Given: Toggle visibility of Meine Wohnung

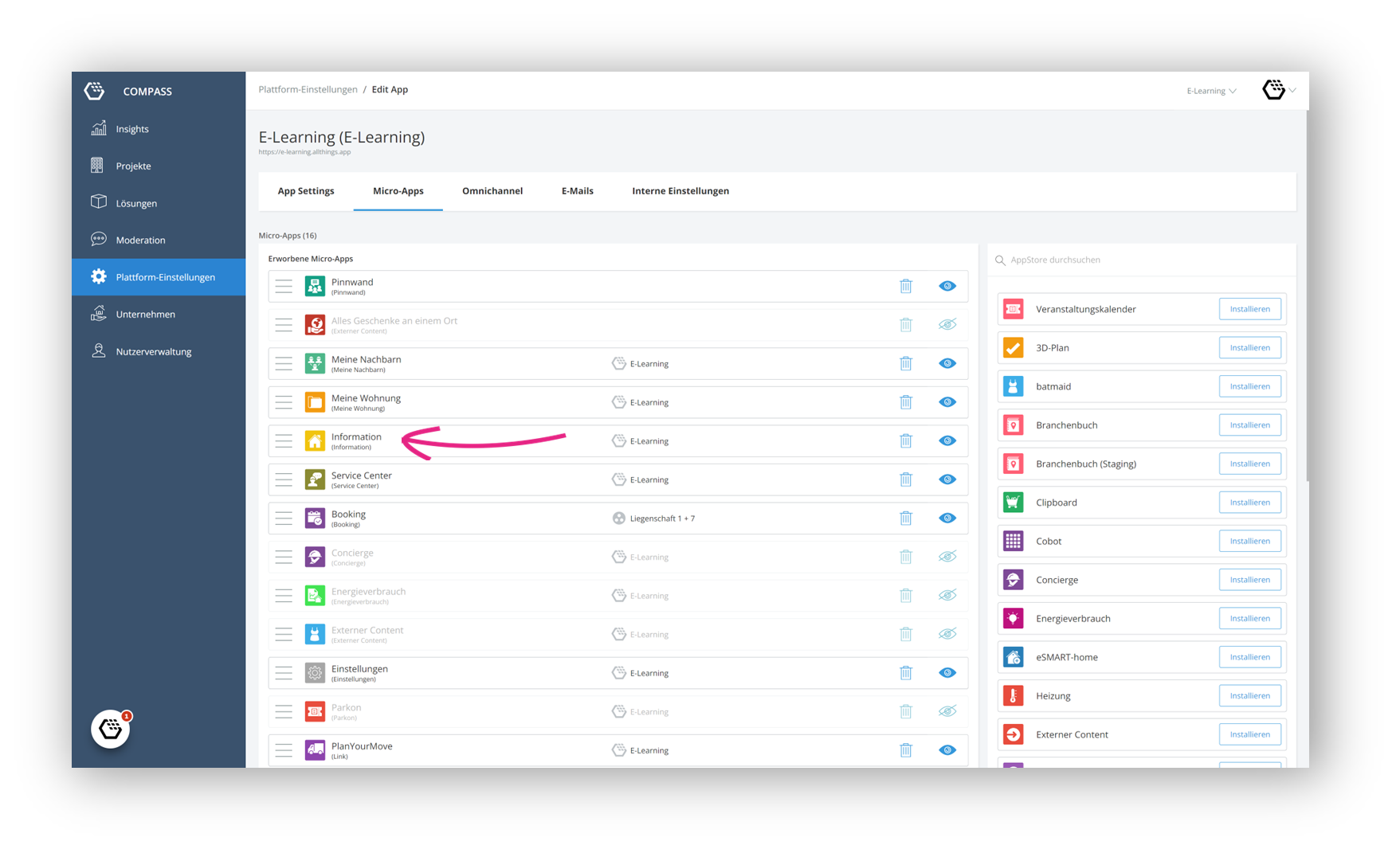Looking at the screenshot, I should point(947,402).
